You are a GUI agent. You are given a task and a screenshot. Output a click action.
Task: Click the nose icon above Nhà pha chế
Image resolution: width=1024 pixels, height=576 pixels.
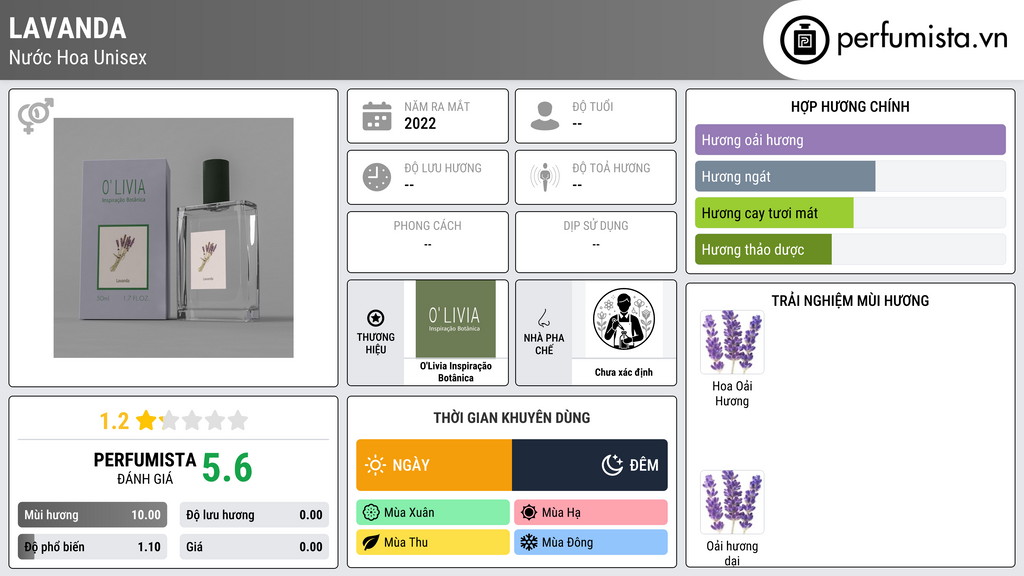(x=543, y=318)
